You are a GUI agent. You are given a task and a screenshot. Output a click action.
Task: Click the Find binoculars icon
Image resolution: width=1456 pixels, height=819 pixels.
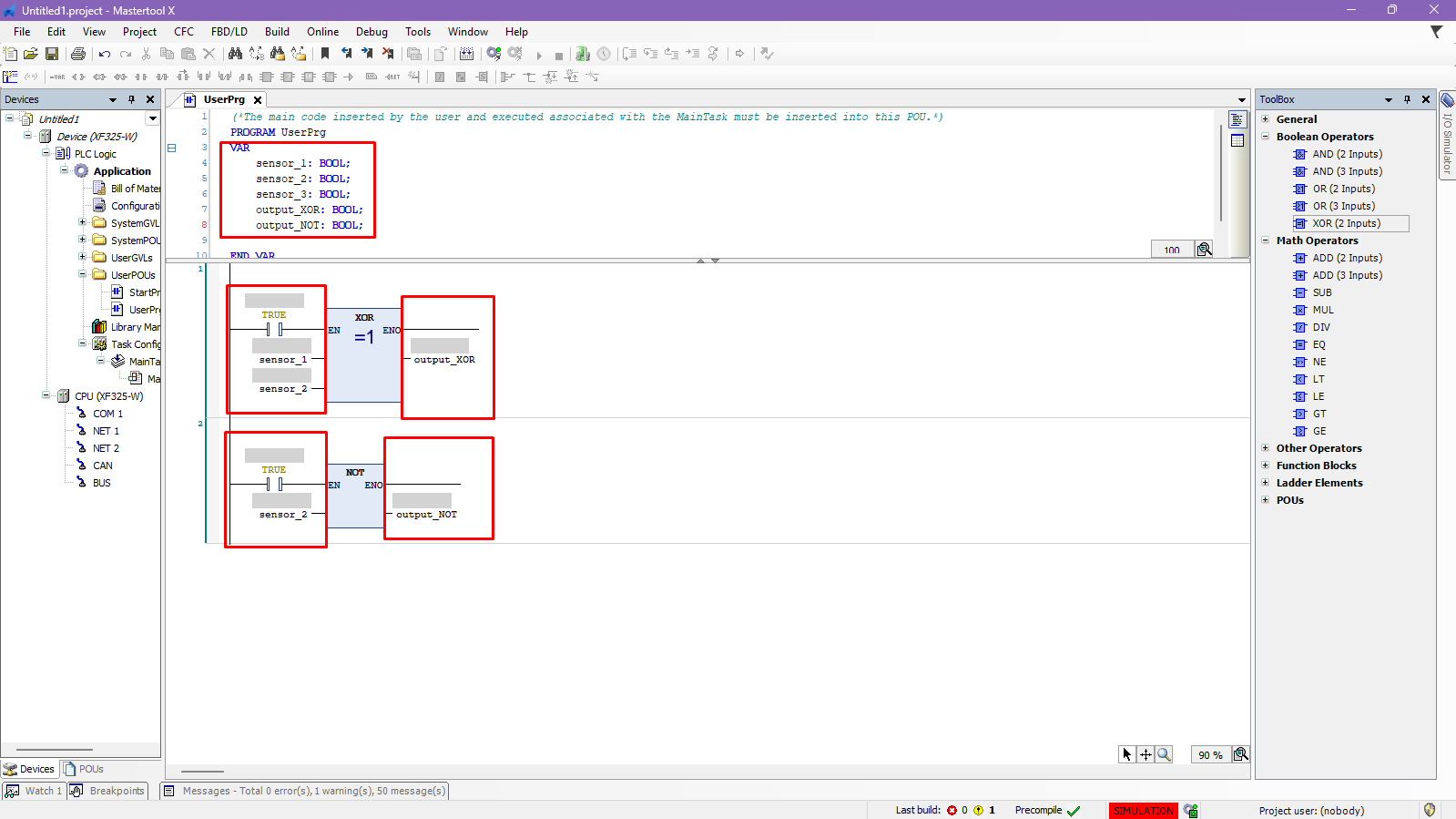235,55
